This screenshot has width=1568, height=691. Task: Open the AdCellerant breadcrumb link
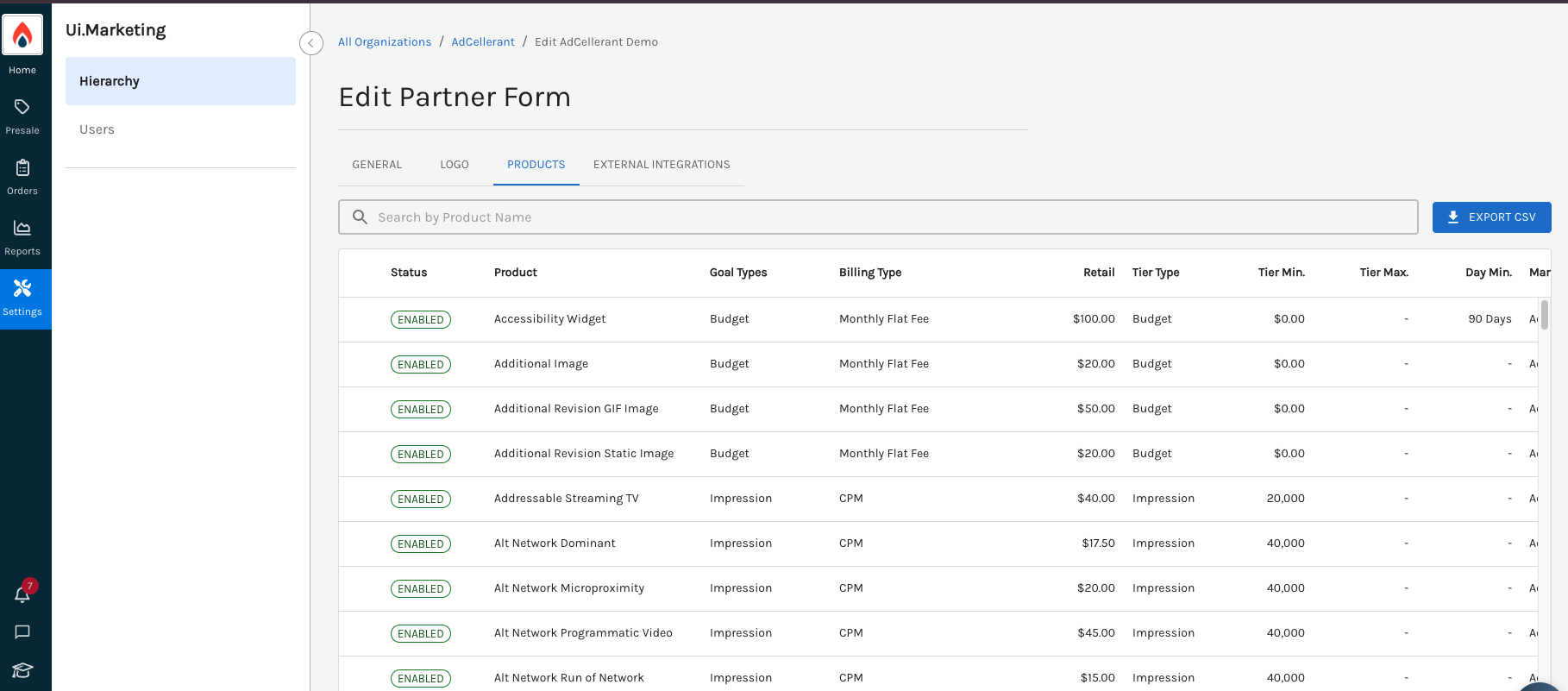pos(483,42)
